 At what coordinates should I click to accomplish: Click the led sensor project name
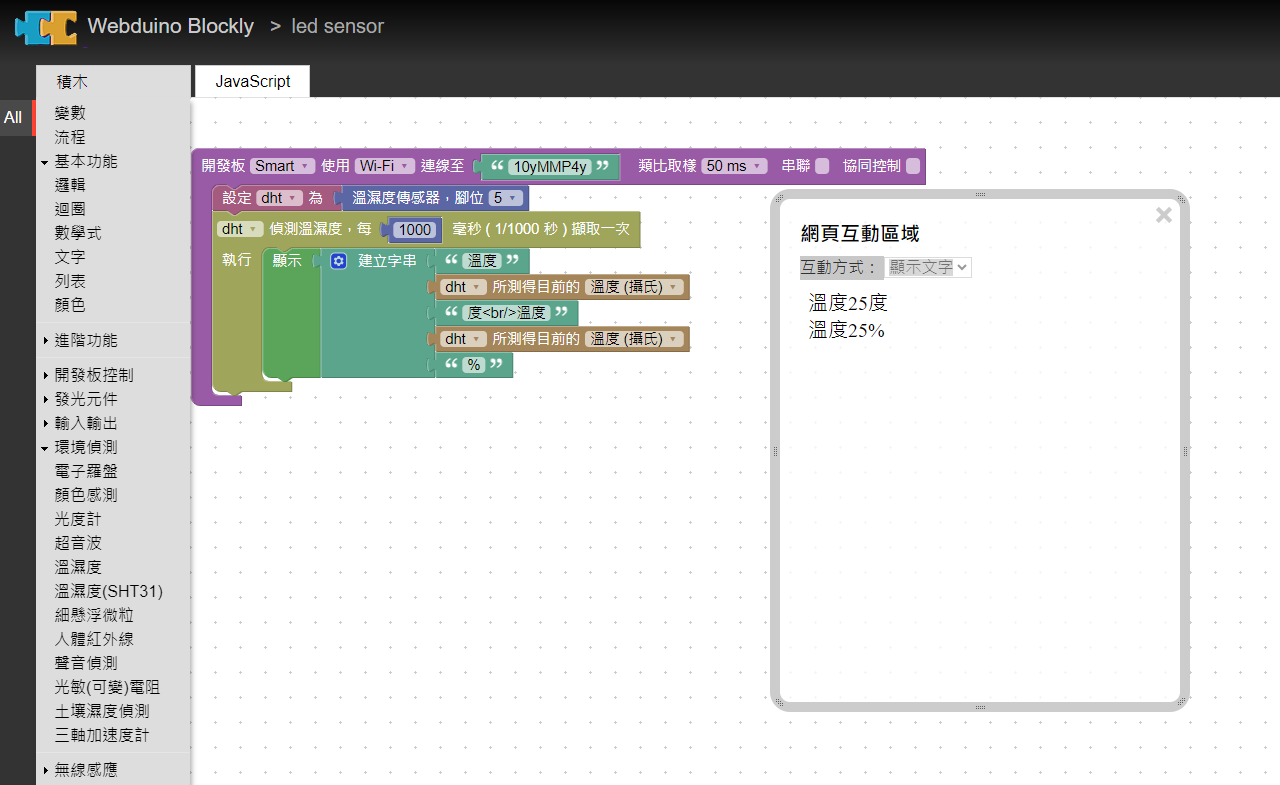coord(337,27)
